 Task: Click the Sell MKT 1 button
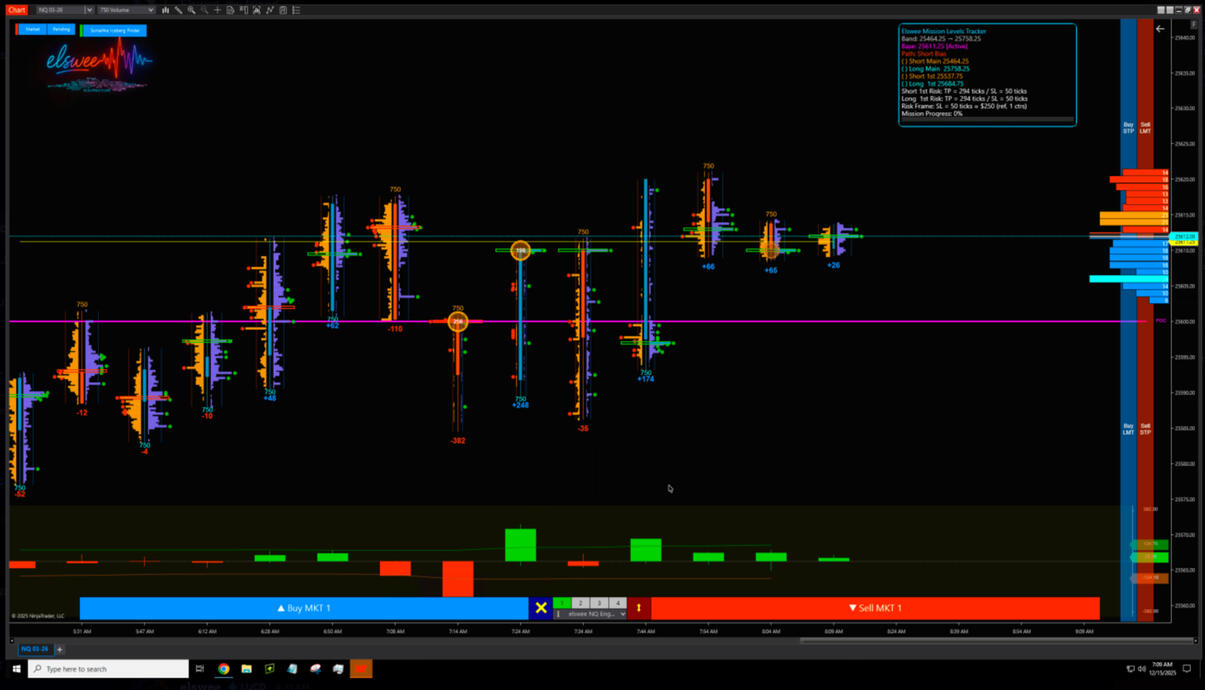(874, 608)
